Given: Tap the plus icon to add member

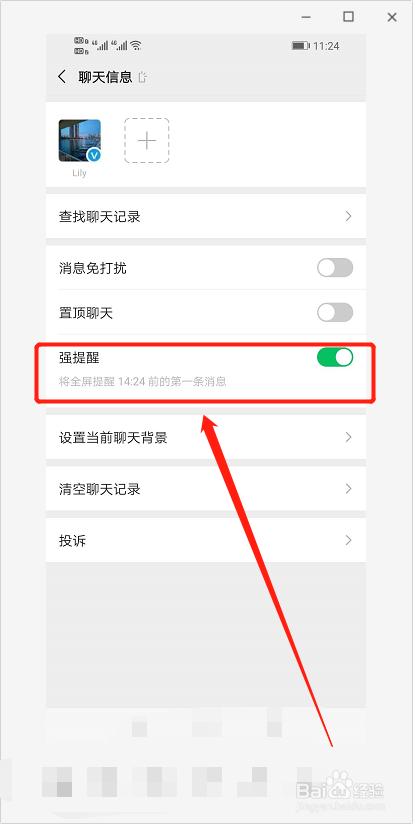Looking at the screenshot, I should coord(147,140).
